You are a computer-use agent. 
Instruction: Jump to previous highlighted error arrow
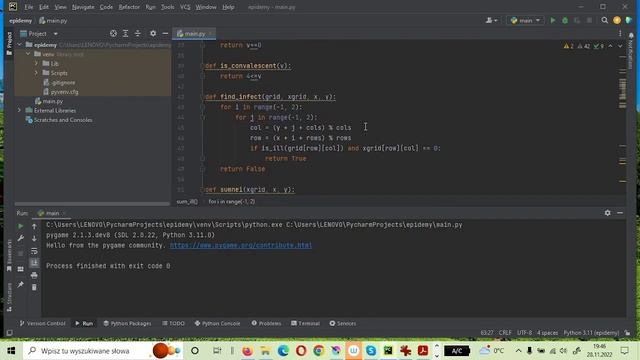610,46
